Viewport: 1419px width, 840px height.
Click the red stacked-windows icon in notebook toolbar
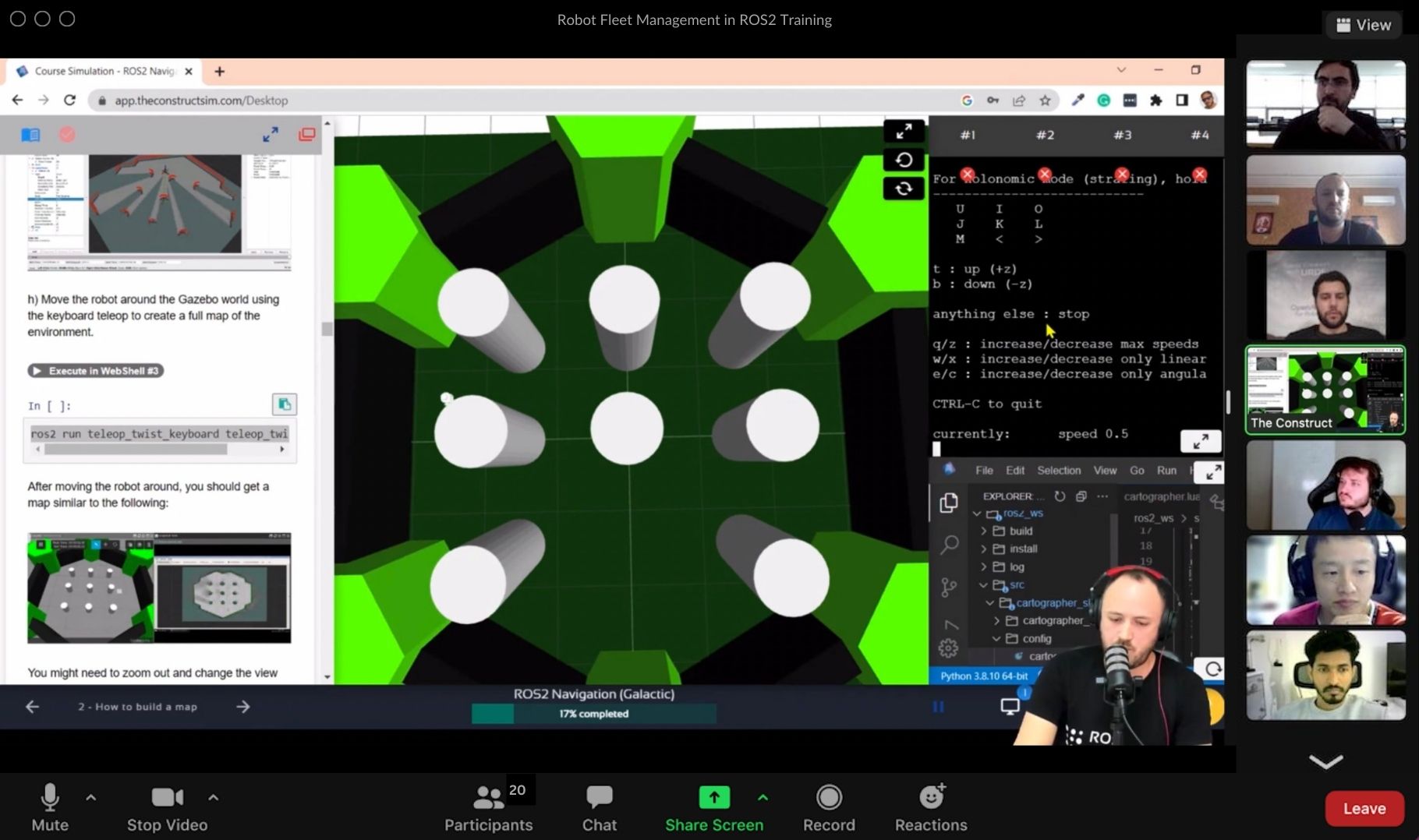tap(306, 135)
